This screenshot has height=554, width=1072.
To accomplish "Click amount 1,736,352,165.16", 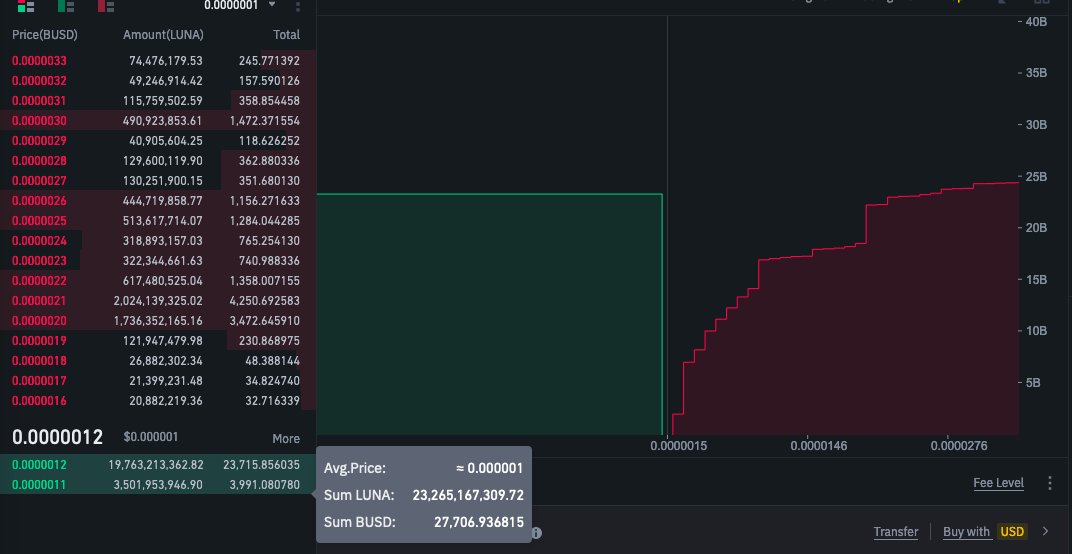I will pyautogui.click(x=158, y=321).
